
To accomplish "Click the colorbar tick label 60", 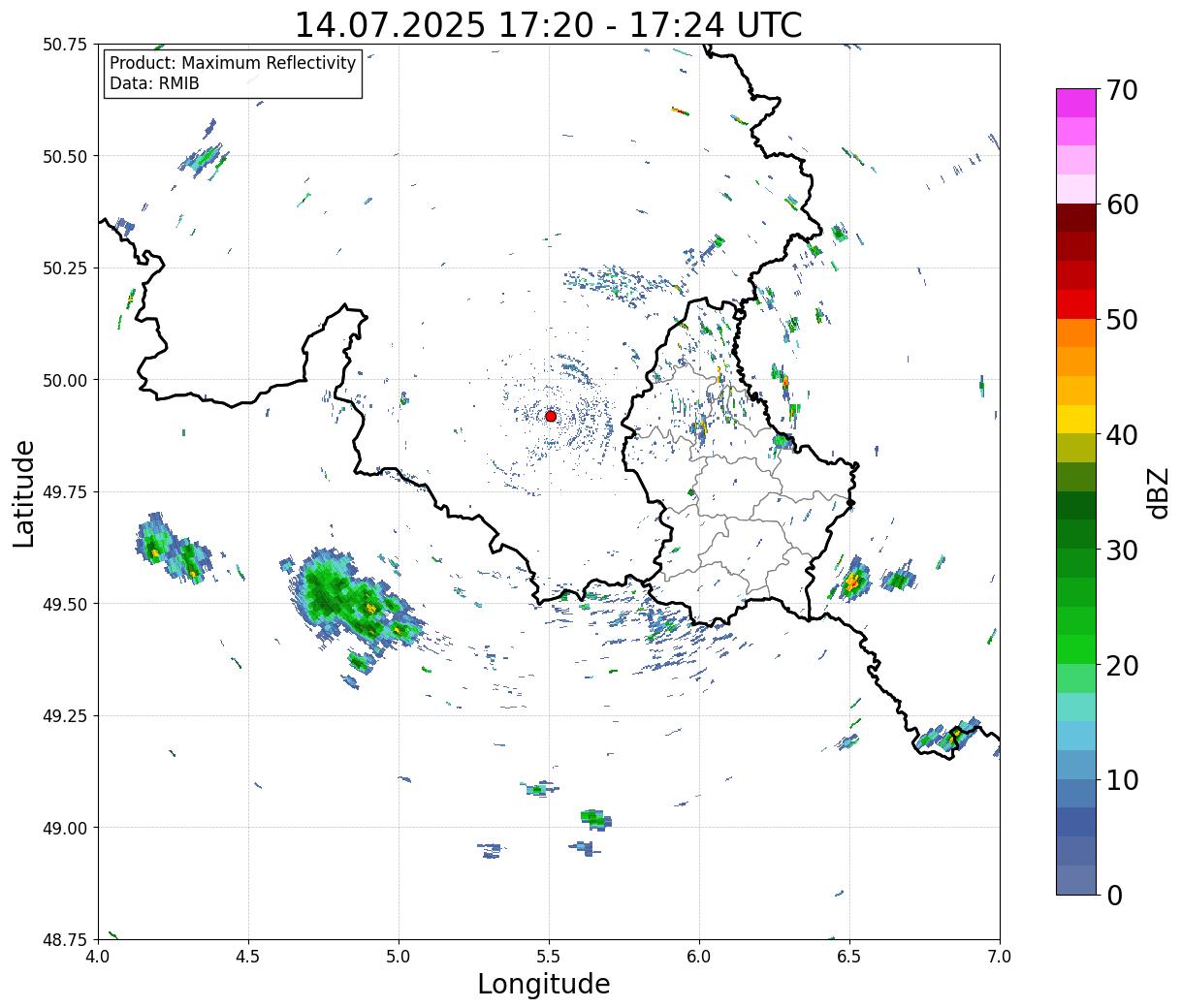I will point(1121,205).
